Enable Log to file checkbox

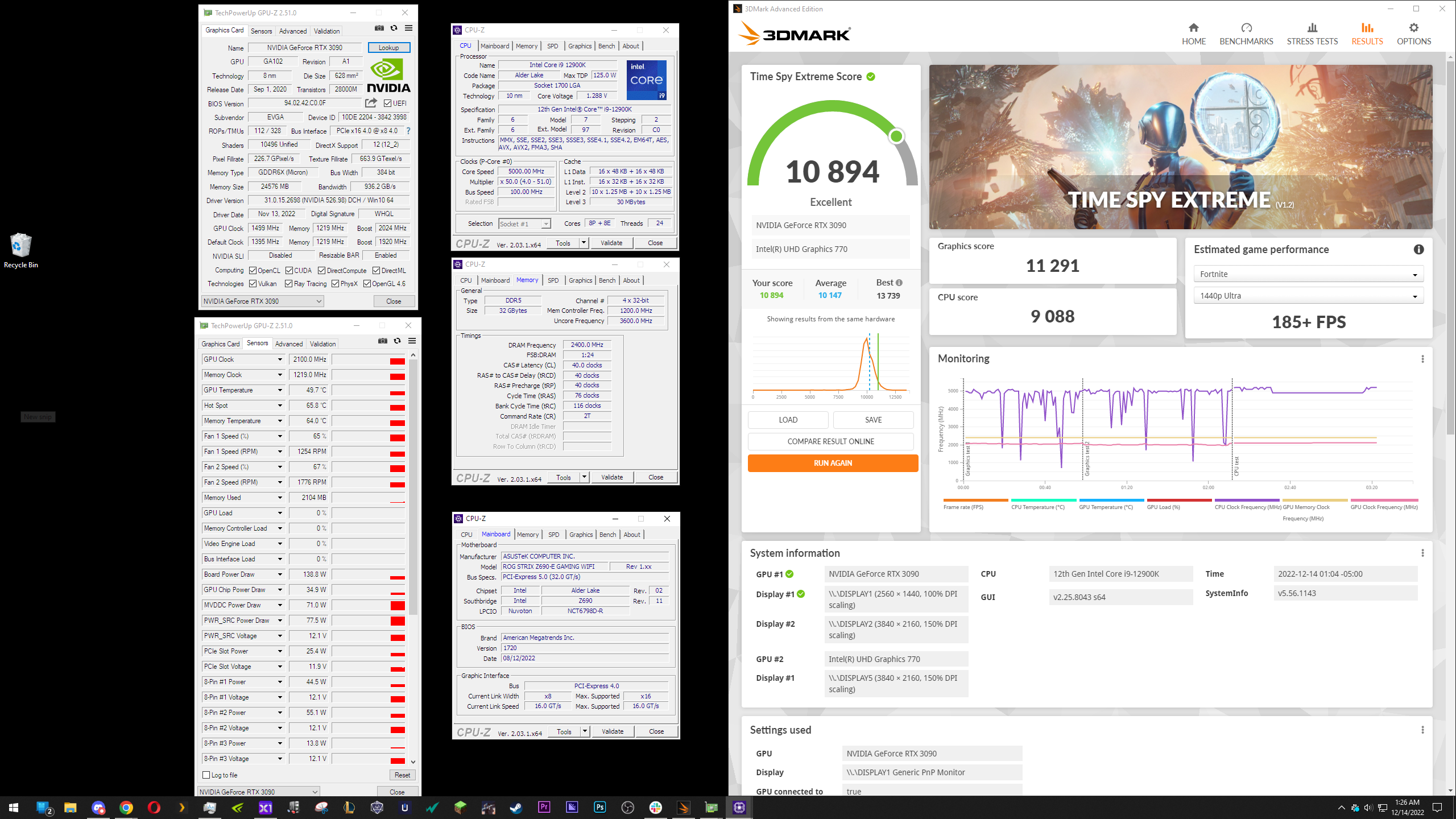click(206, 775)
